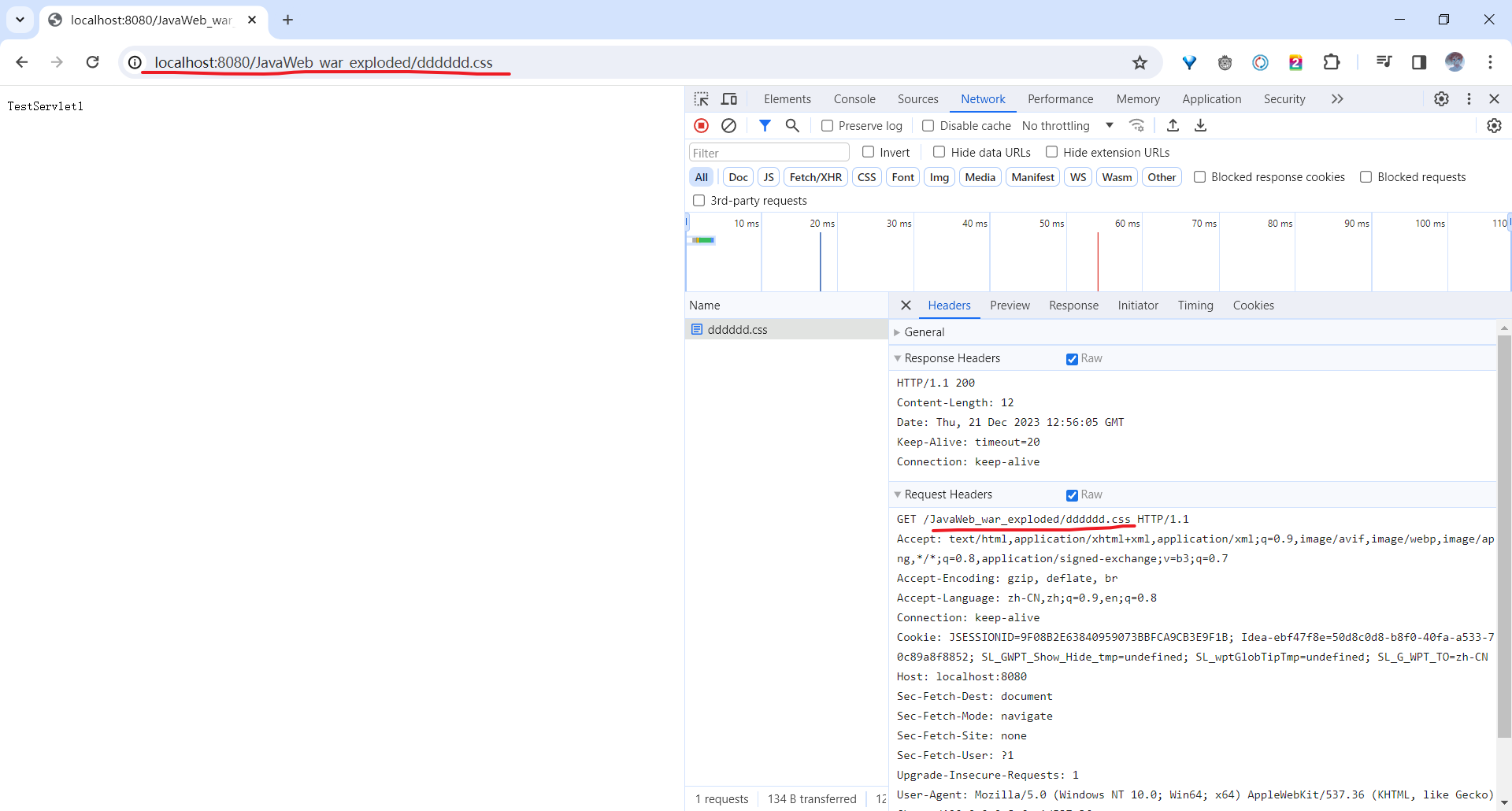The width and height of the screenshot is (1512, 811).
Task: Import a HAR file with the upload icon
Action: tap(1173, 125)
